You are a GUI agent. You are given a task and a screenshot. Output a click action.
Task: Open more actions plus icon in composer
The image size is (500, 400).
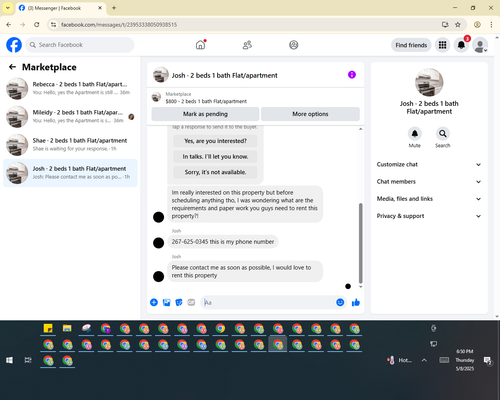click(x=154, y=302)
